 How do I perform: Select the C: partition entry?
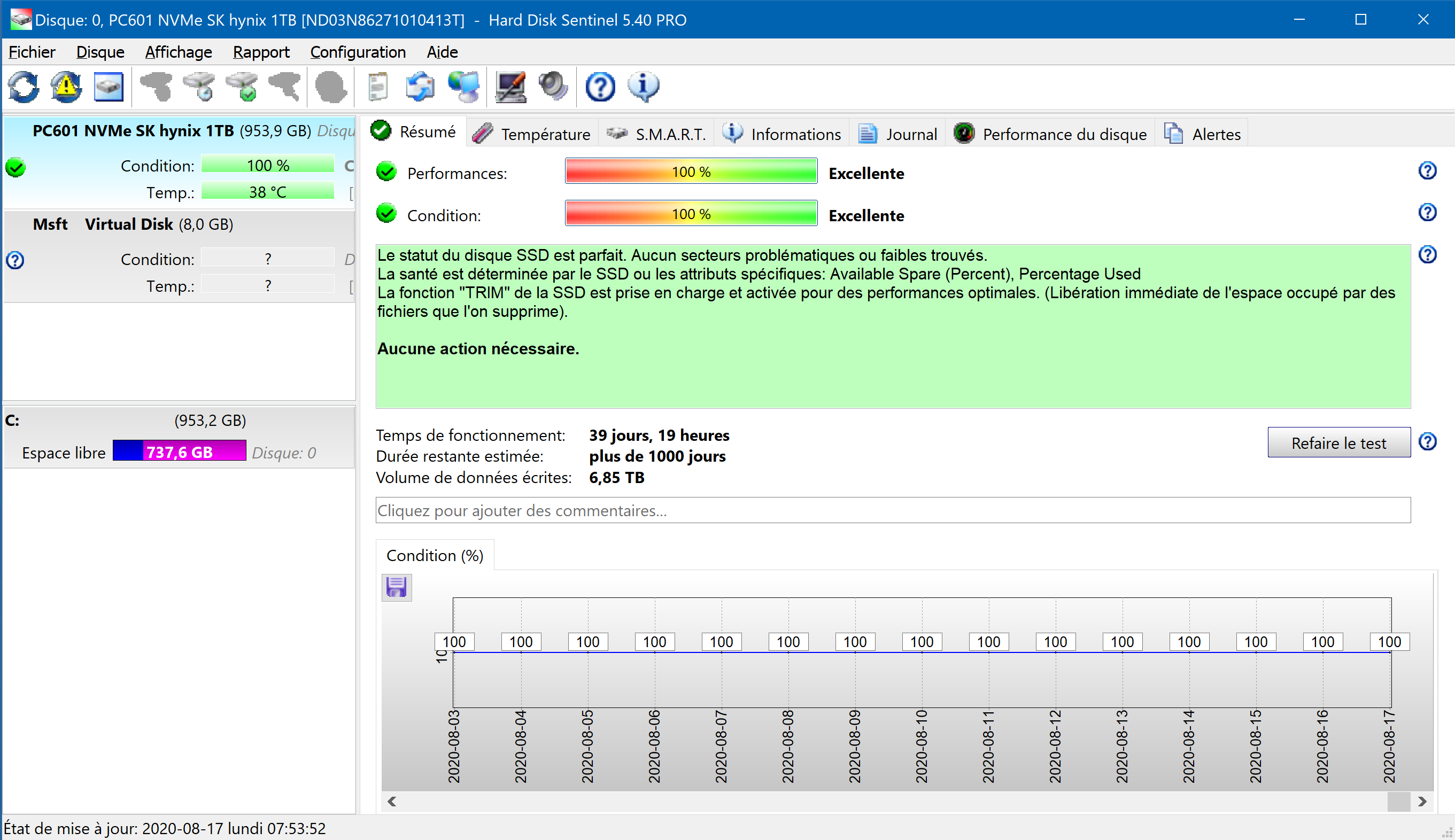[x=179, y=437]
